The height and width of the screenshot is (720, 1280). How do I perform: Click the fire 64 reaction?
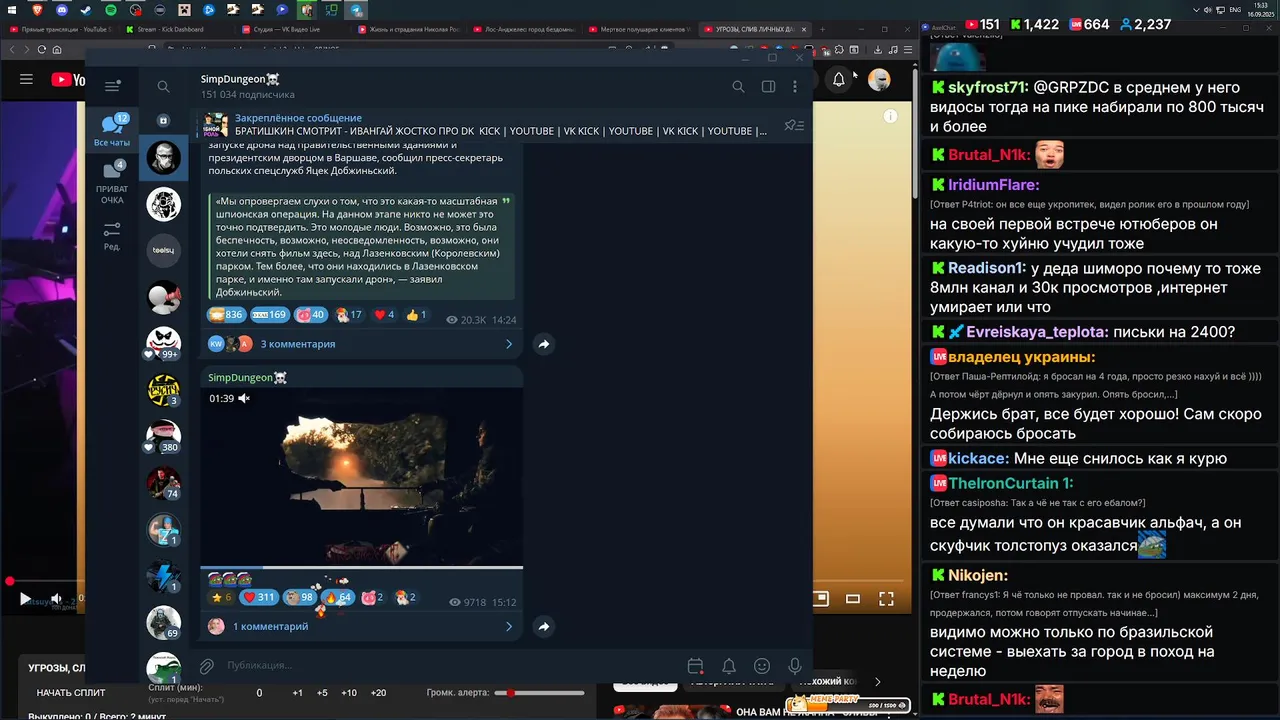point(338,597)
